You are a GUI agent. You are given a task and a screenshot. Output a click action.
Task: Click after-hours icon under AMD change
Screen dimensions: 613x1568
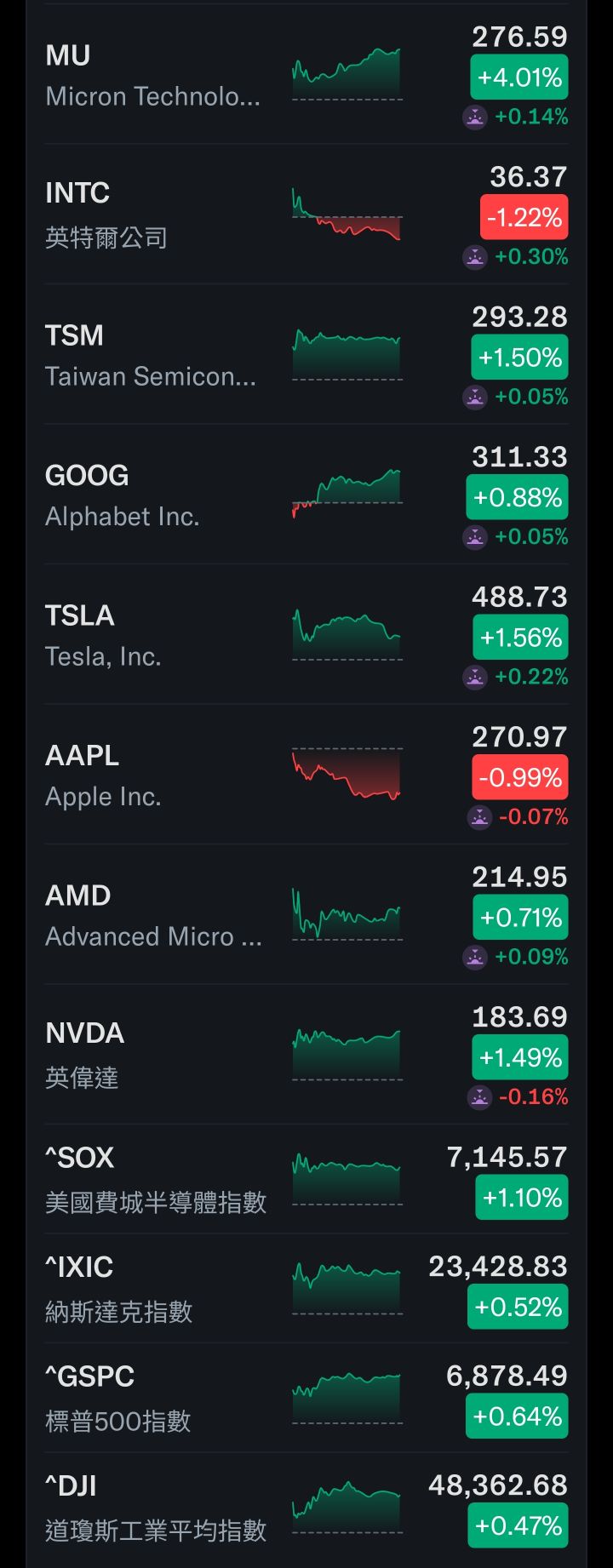475,957
